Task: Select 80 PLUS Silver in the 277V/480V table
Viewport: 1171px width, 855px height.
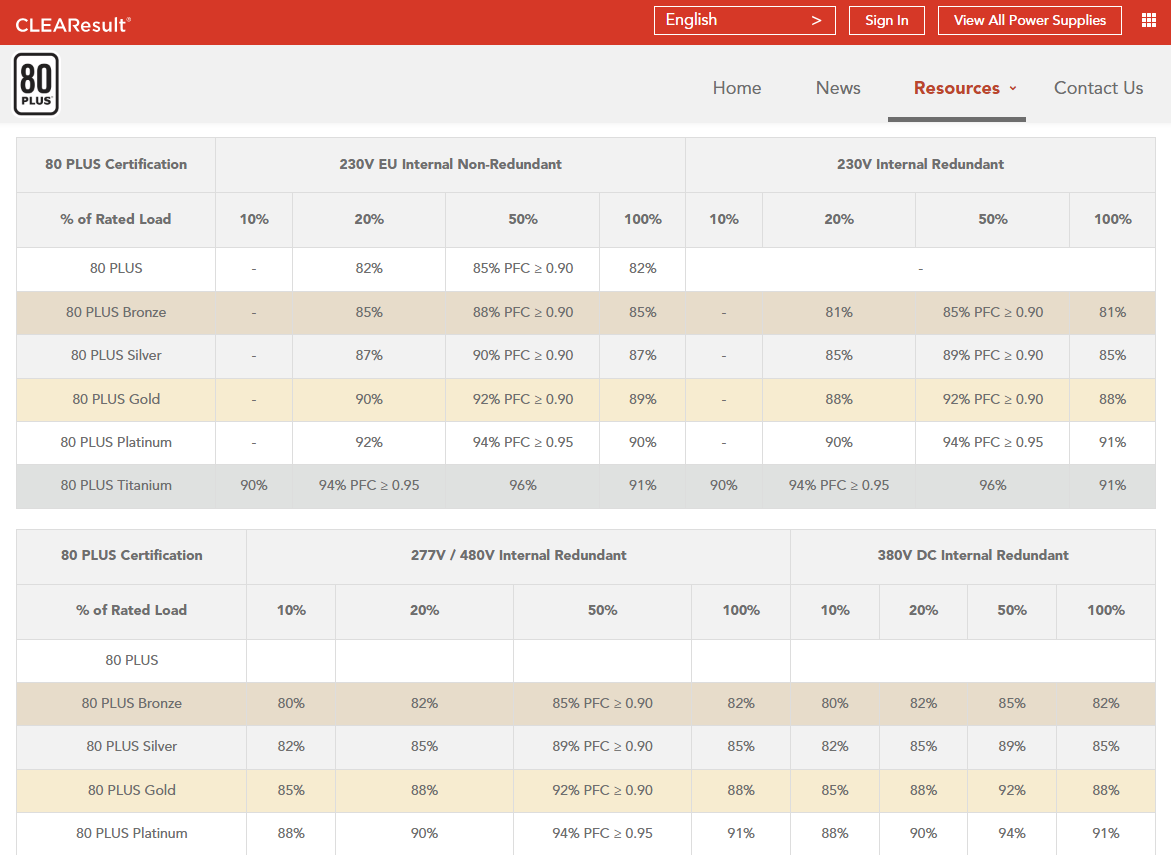Action: (132, 746)
